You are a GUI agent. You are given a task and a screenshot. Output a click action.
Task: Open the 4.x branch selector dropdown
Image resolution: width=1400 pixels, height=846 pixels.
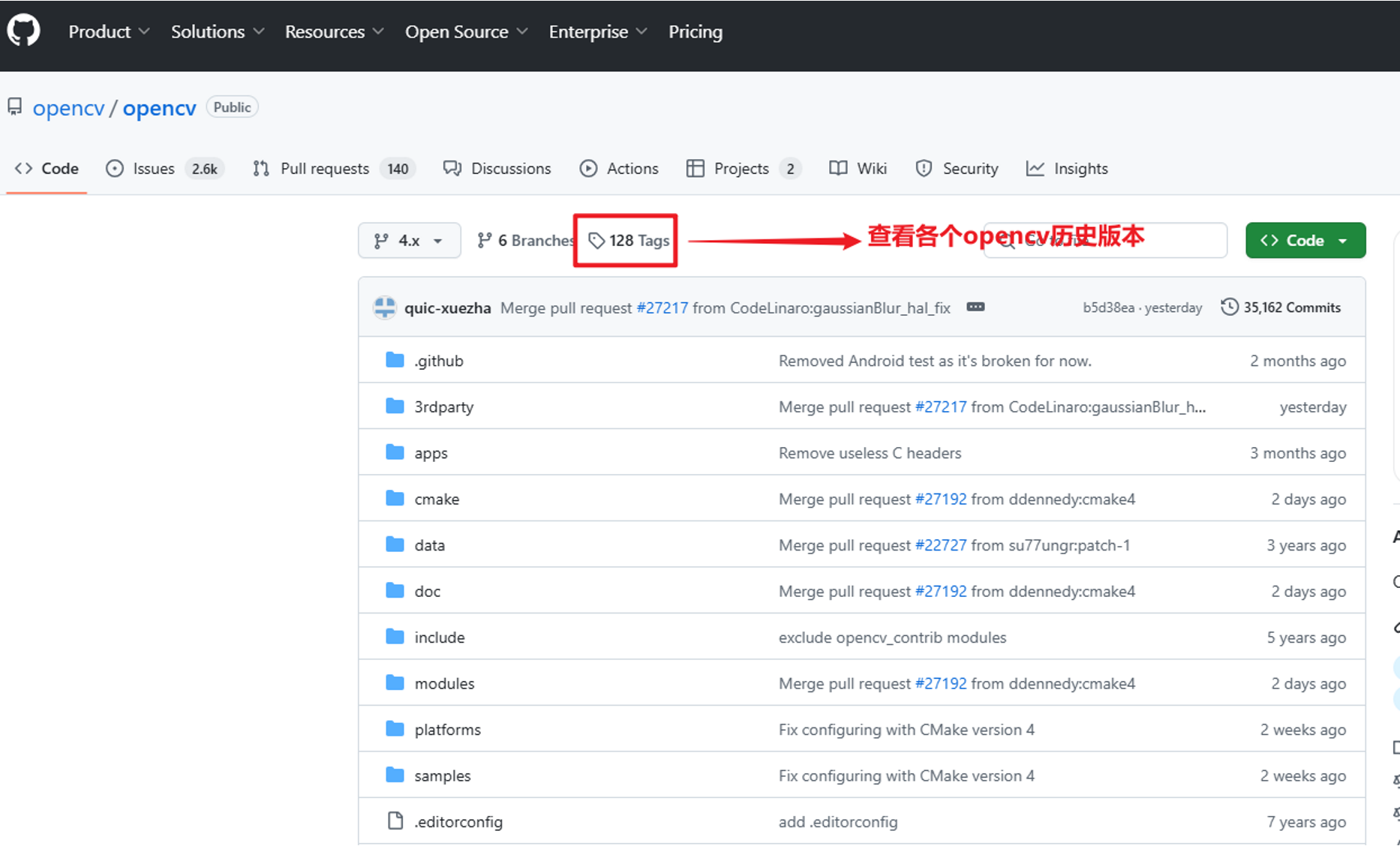point(409,241)
